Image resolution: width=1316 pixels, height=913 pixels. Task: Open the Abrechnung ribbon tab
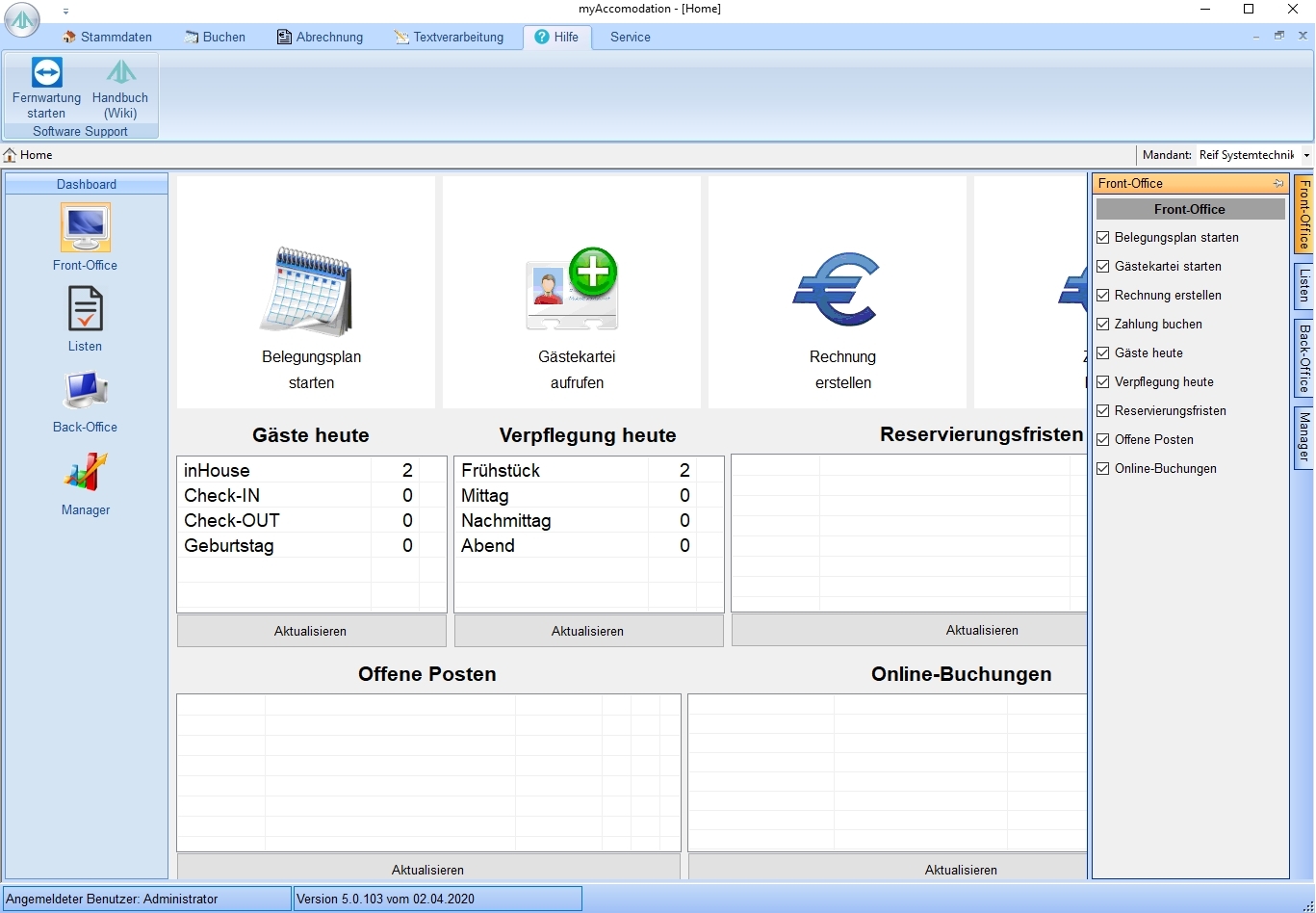pyautogui.click(x=320, y=38)
